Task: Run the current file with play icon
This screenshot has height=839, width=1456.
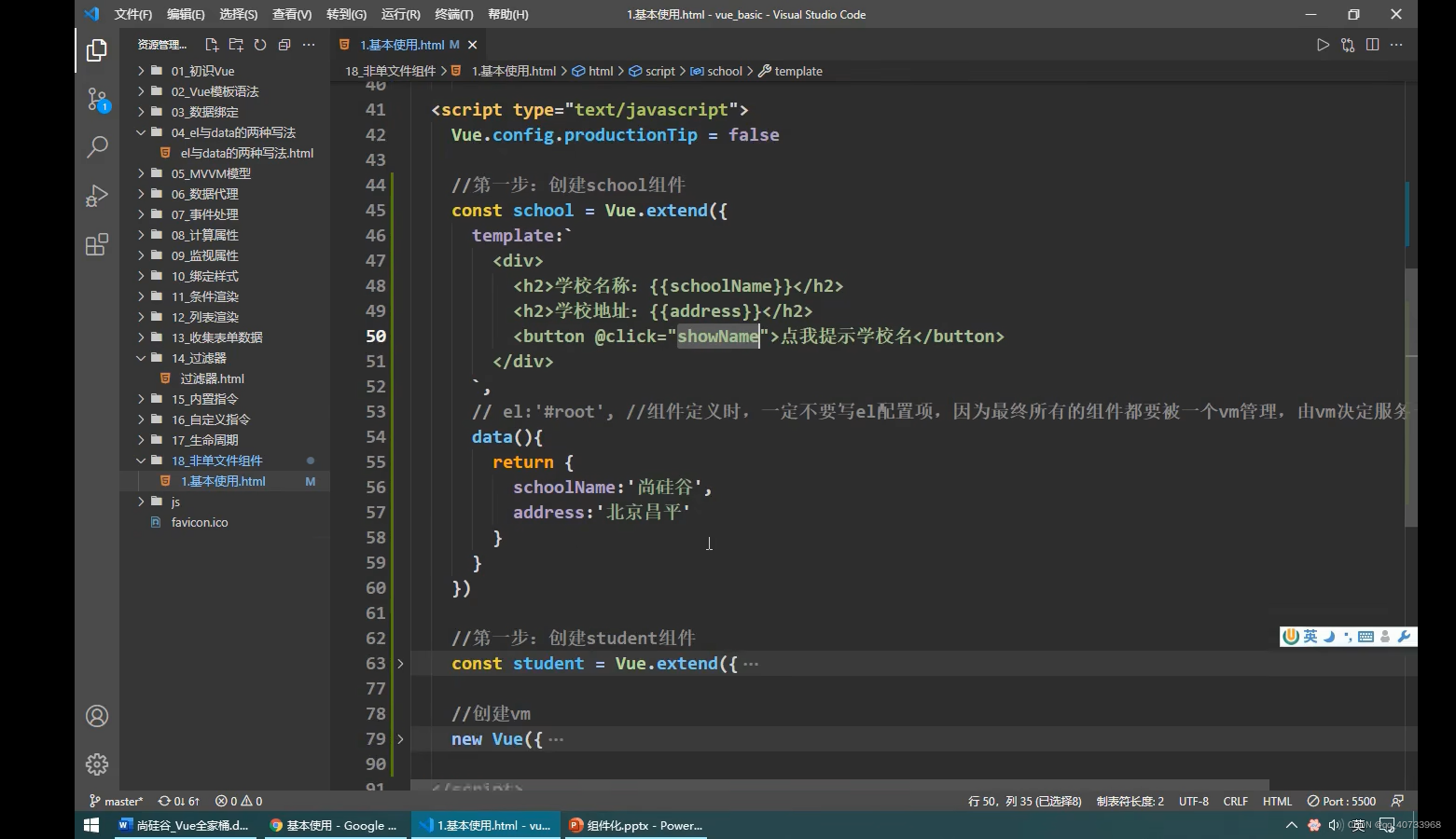Action: coord(1323,45)
